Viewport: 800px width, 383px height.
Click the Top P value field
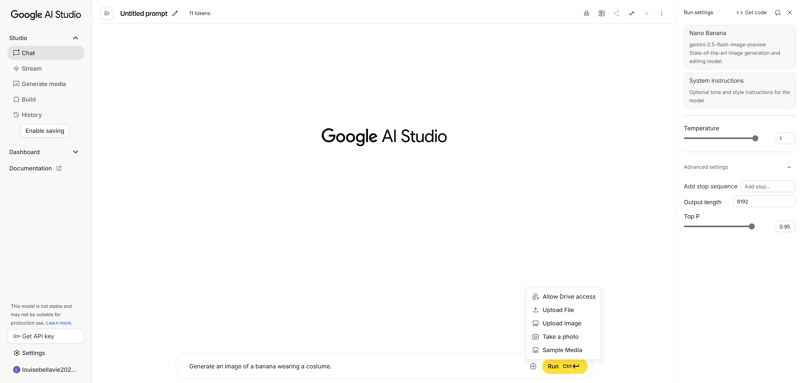(785, 226)
